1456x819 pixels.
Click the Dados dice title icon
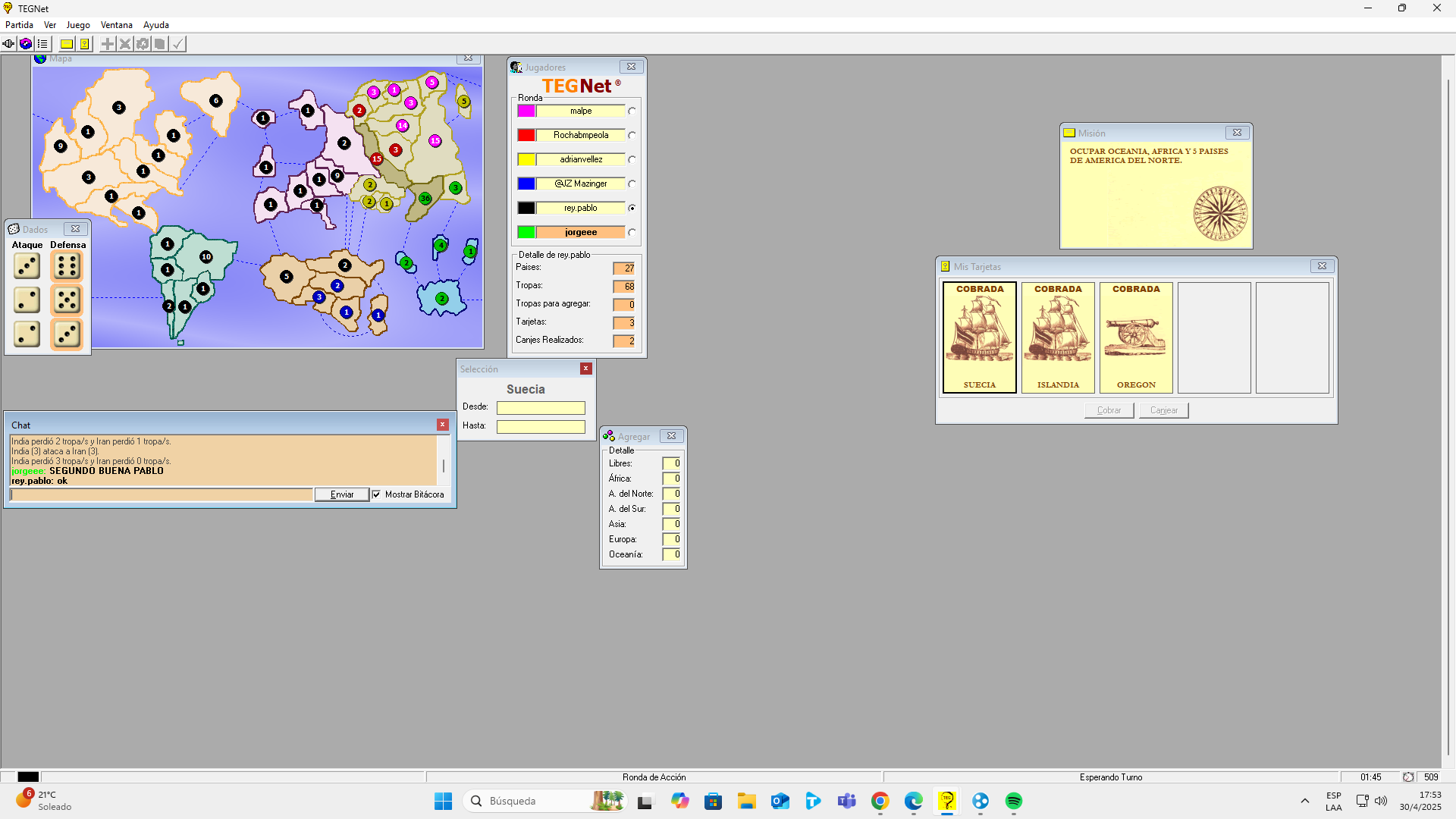[14, 229]
